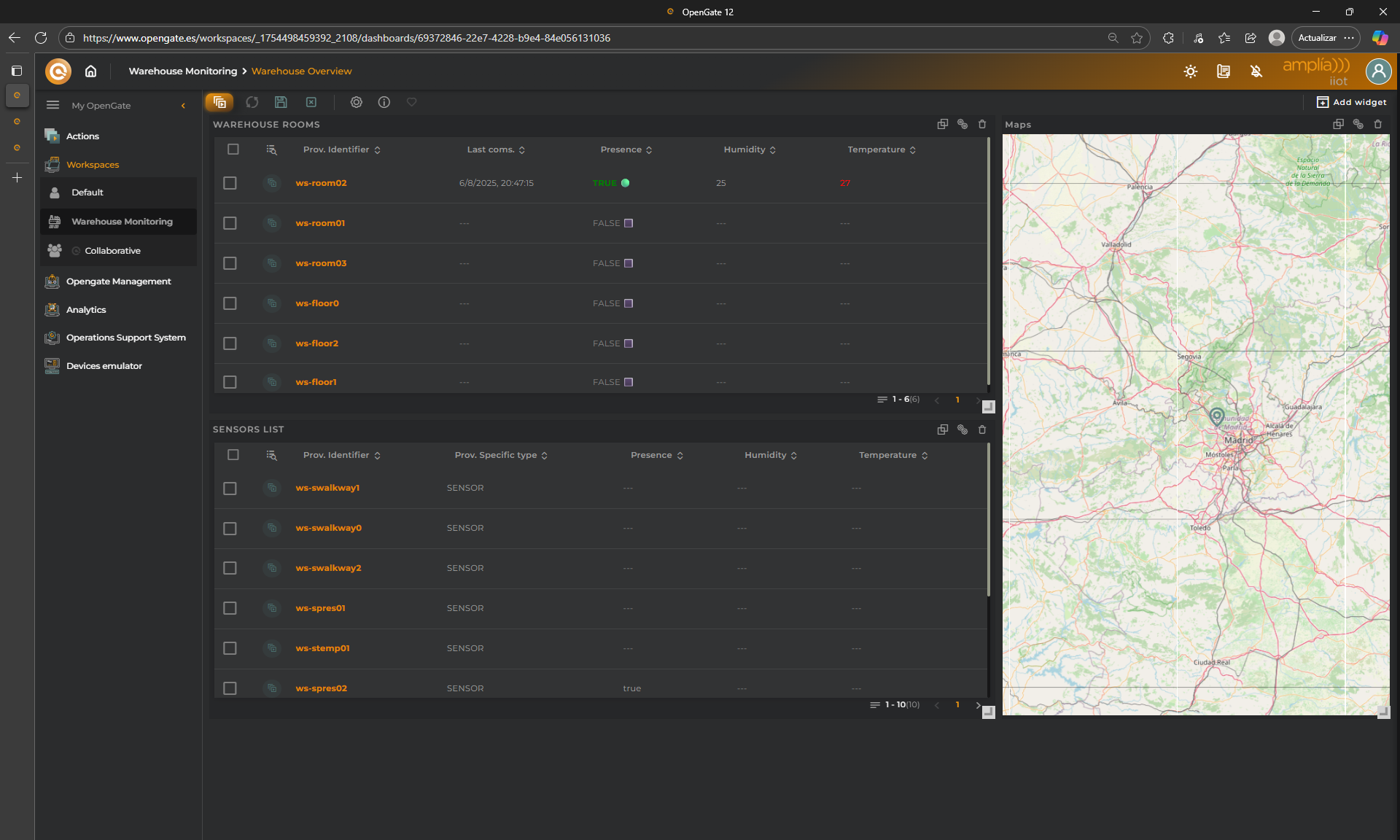Viewport: 1400px width, 840px height.
Task: Duplicate the Maps widget
Action: 1338,124
